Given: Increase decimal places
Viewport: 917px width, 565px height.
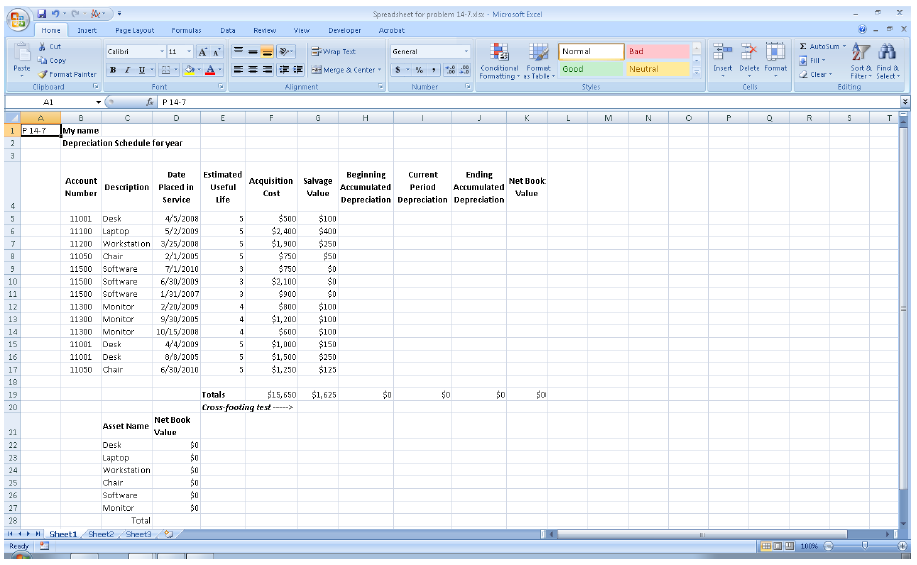Looking at the screenshot, I should point(450,70).
